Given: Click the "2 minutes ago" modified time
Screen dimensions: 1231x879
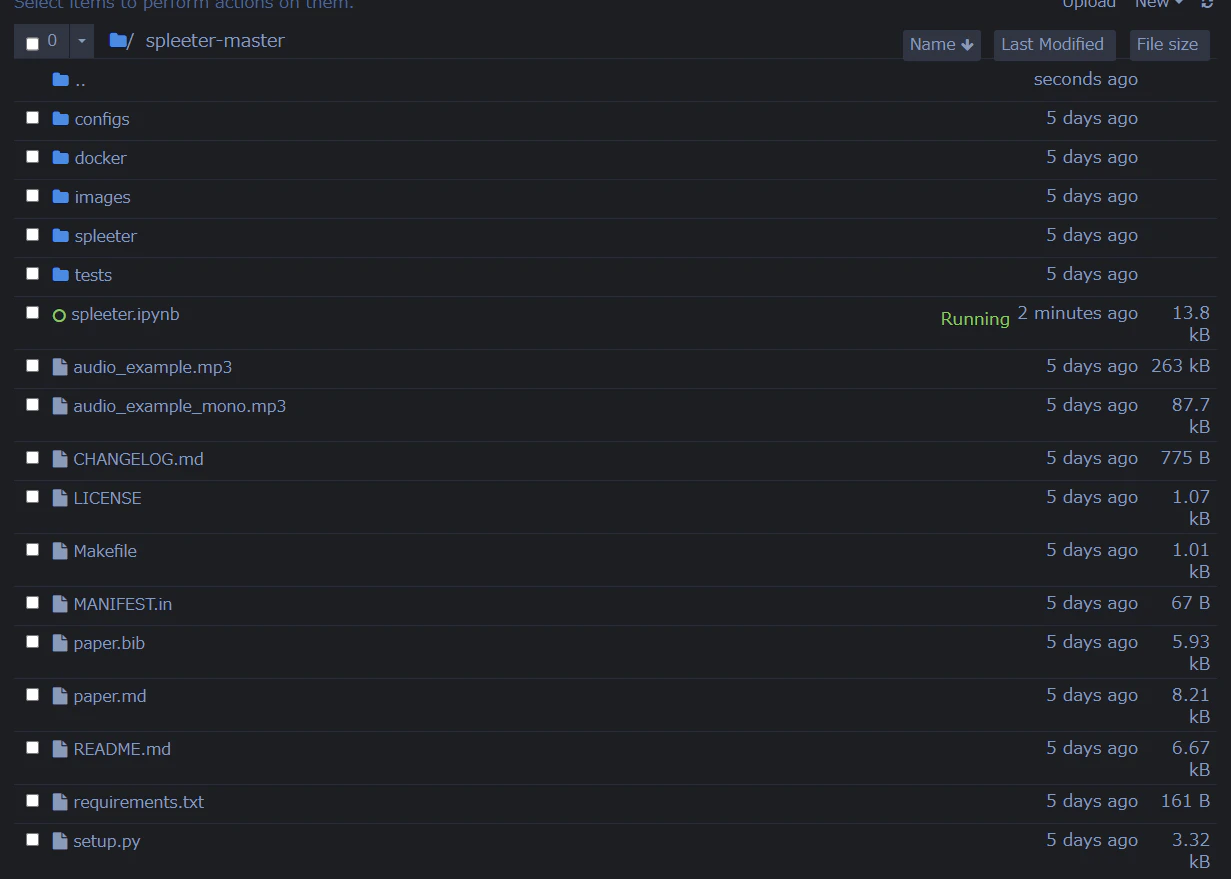Looking at the screenshot, I should point(1078,313).
